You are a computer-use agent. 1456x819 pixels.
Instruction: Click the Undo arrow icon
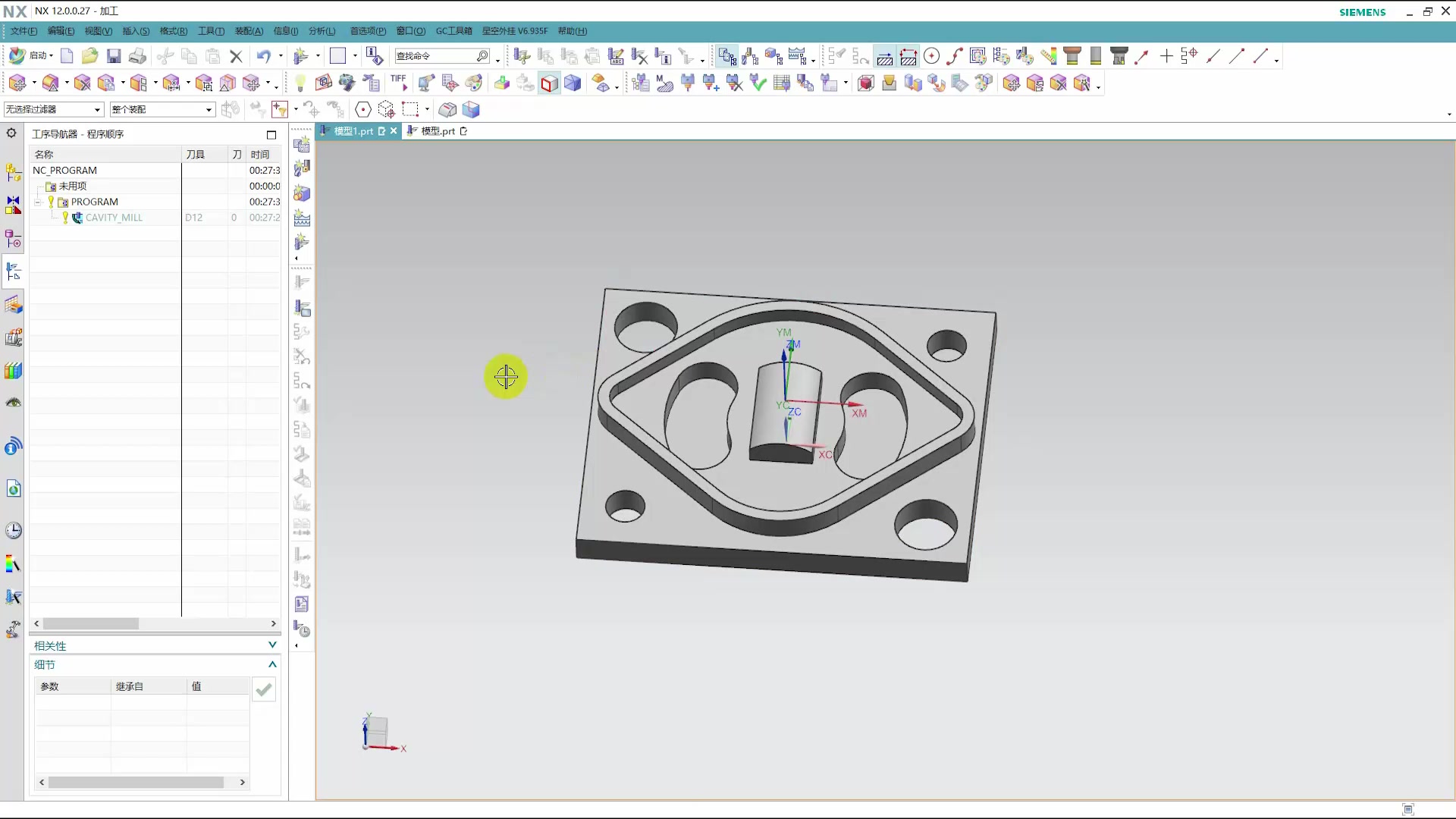click(263, 56)
